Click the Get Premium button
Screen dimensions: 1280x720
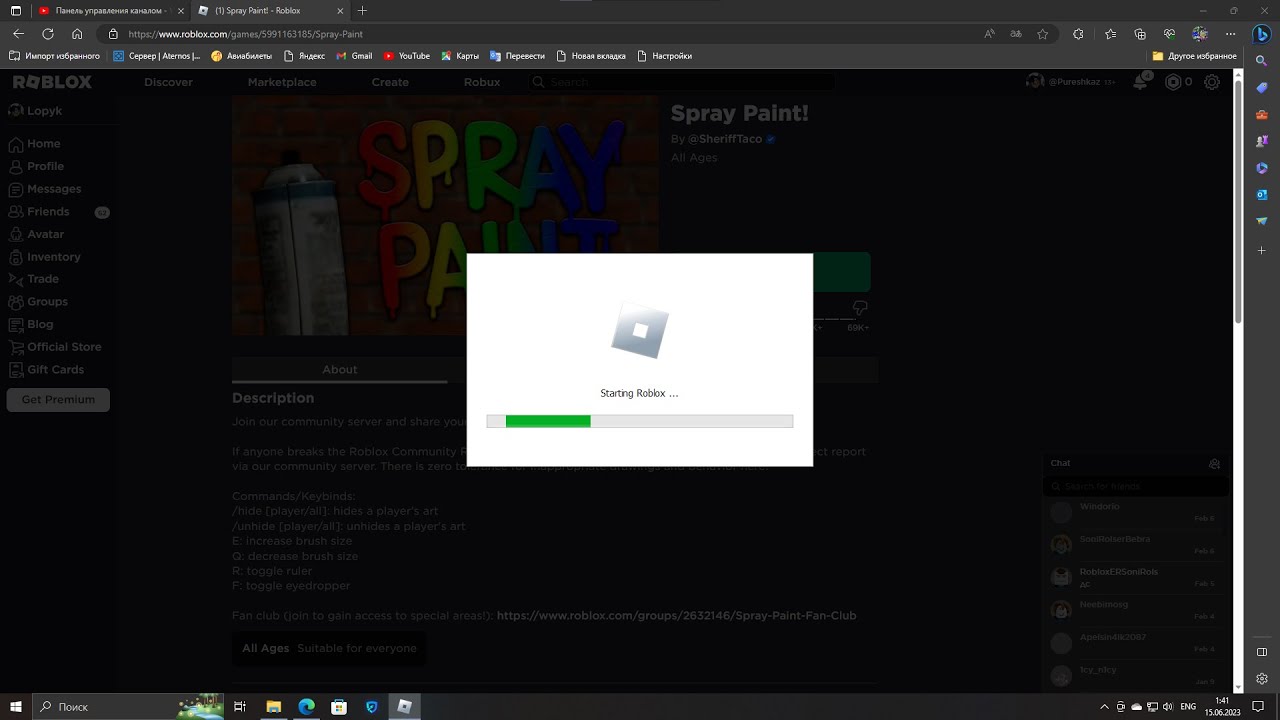[58, 399]
